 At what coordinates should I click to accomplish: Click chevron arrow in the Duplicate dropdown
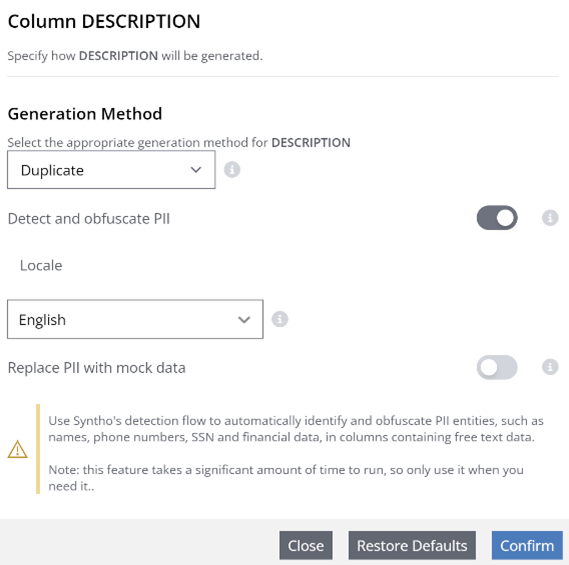tap(196, 170)
